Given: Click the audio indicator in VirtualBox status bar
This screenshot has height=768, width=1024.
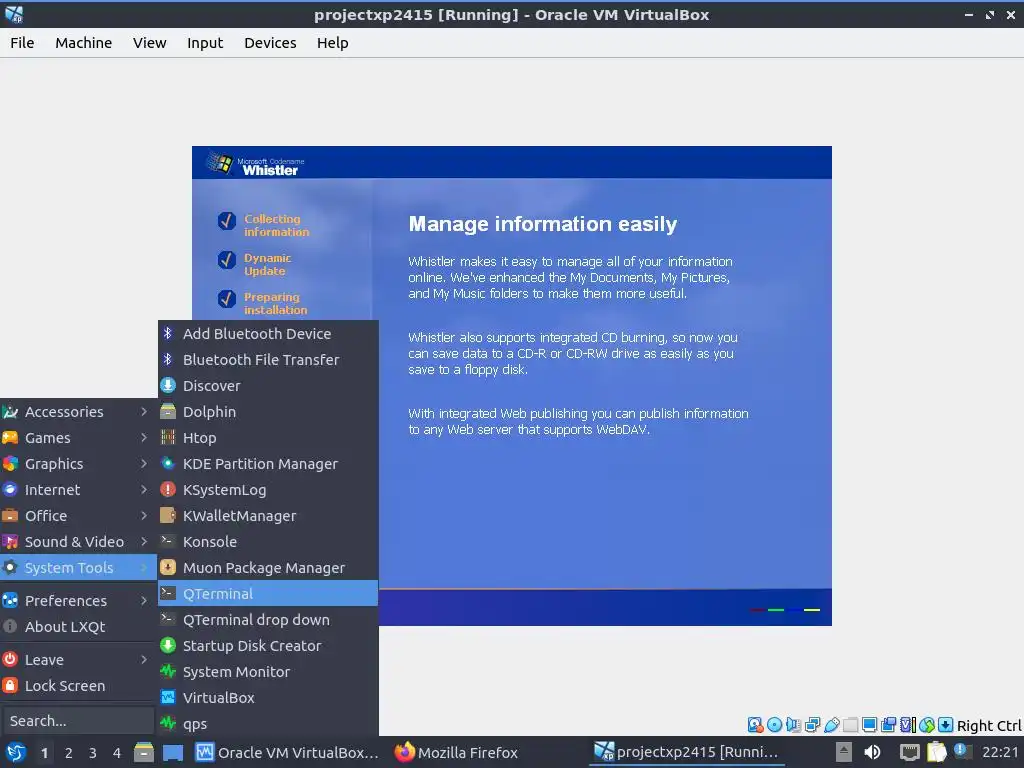Looking at the screenshot, I should pos(793,725).
